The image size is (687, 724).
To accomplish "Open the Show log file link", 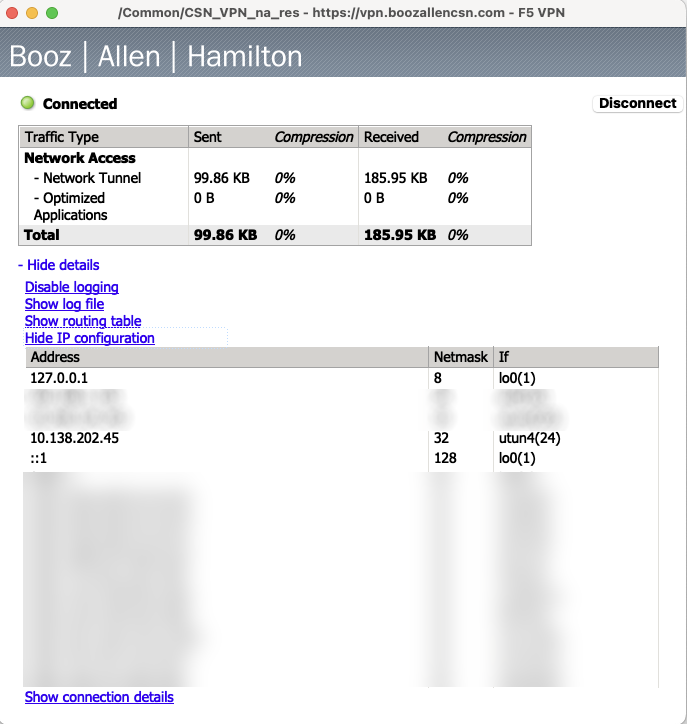I will point(64,304).
